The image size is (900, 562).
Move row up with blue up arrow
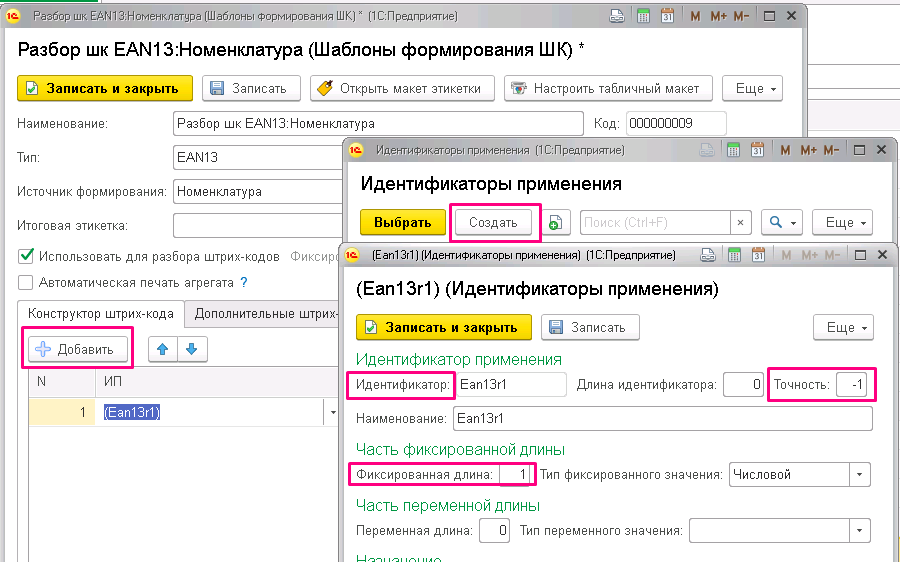162,349
